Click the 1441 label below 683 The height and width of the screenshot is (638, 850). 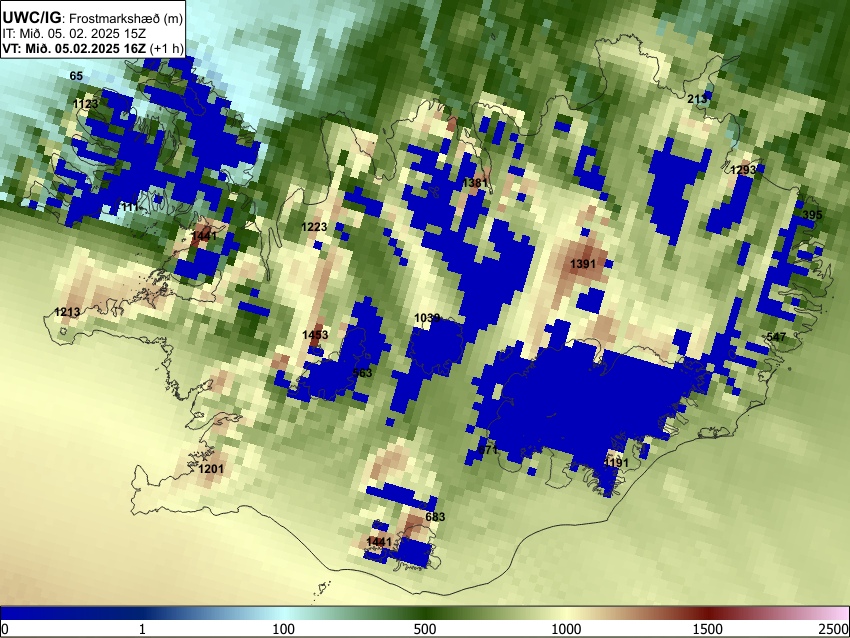[x=379, y=542]
